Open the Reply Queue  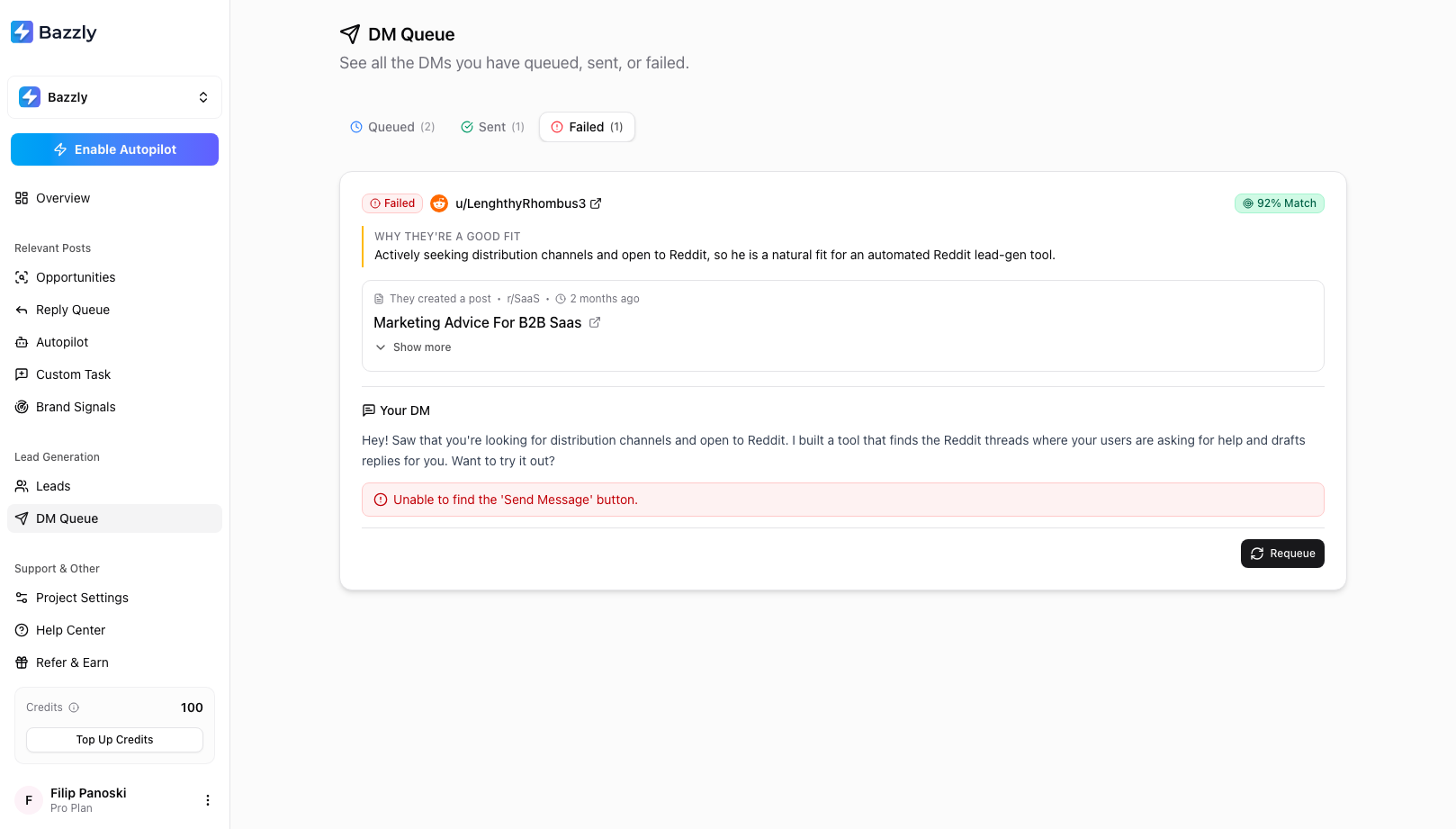[x=114, y=310]
